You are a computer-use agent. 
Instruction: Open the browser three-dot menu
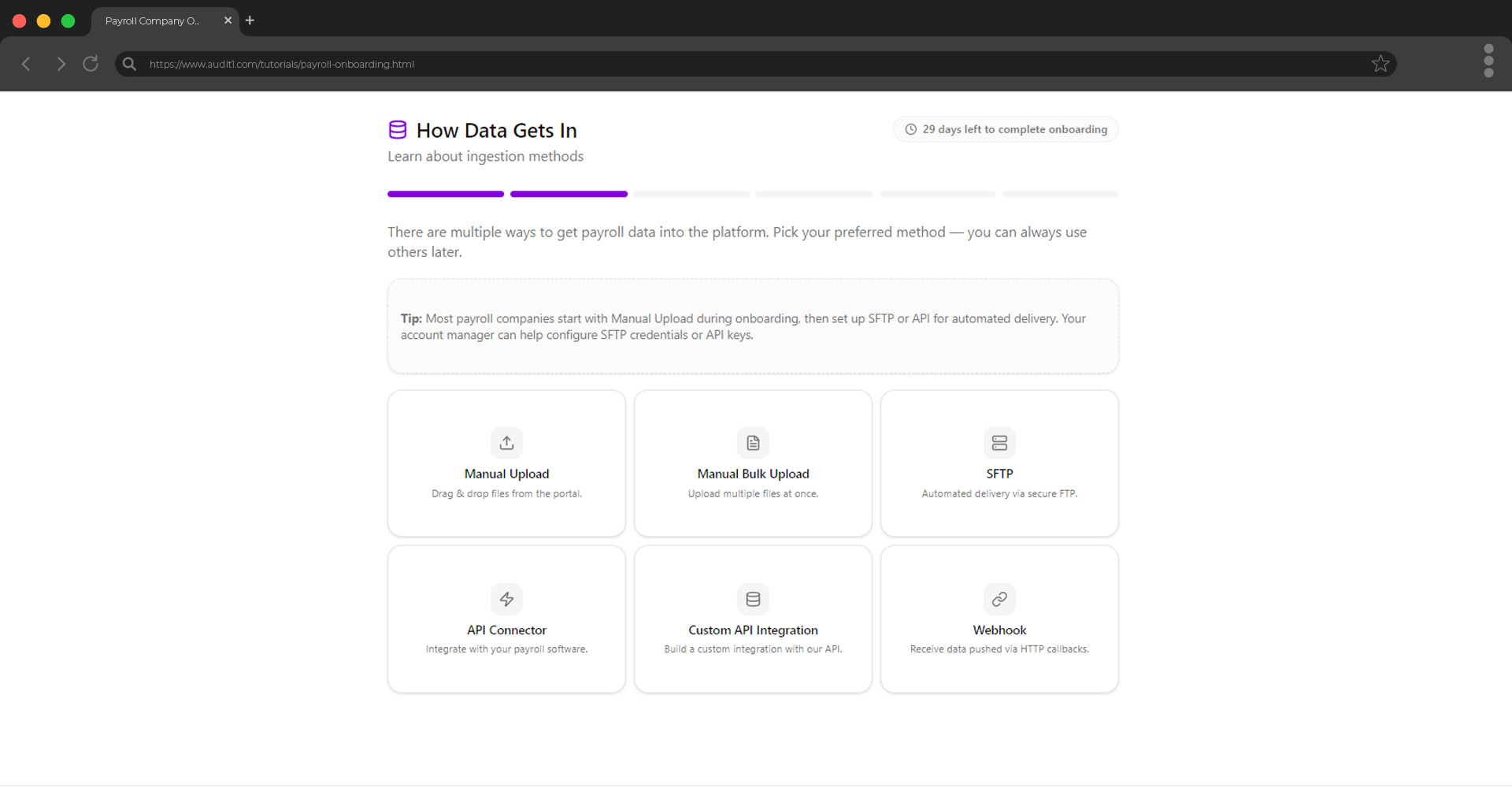point(1488,61)
